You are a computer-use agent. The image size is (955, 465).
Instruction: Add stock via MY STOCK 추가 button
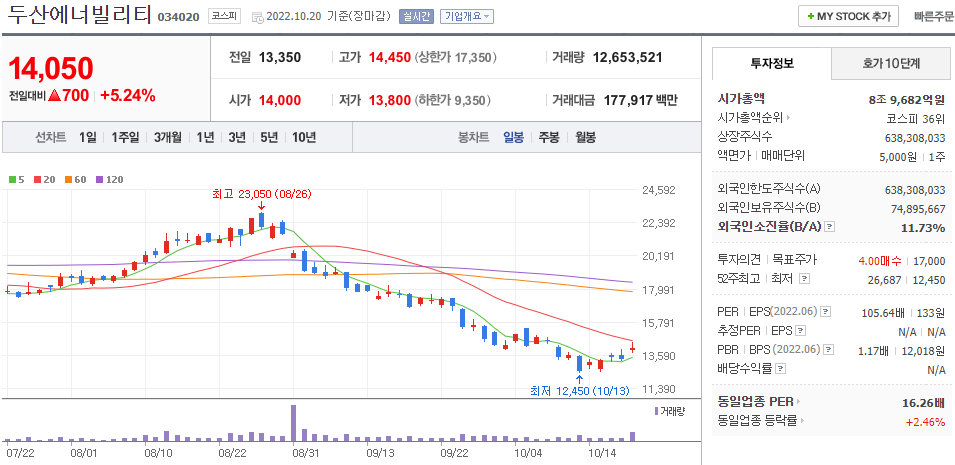pos(848,16)
